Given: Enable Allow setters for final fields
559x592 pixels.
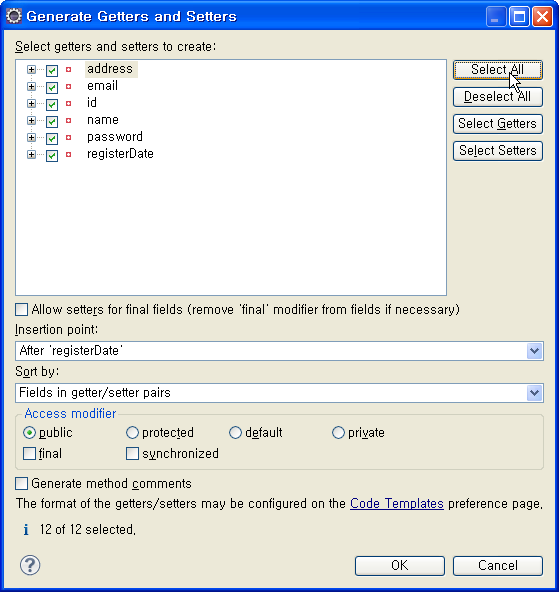Looking at the screenshot, I should 22,310.
